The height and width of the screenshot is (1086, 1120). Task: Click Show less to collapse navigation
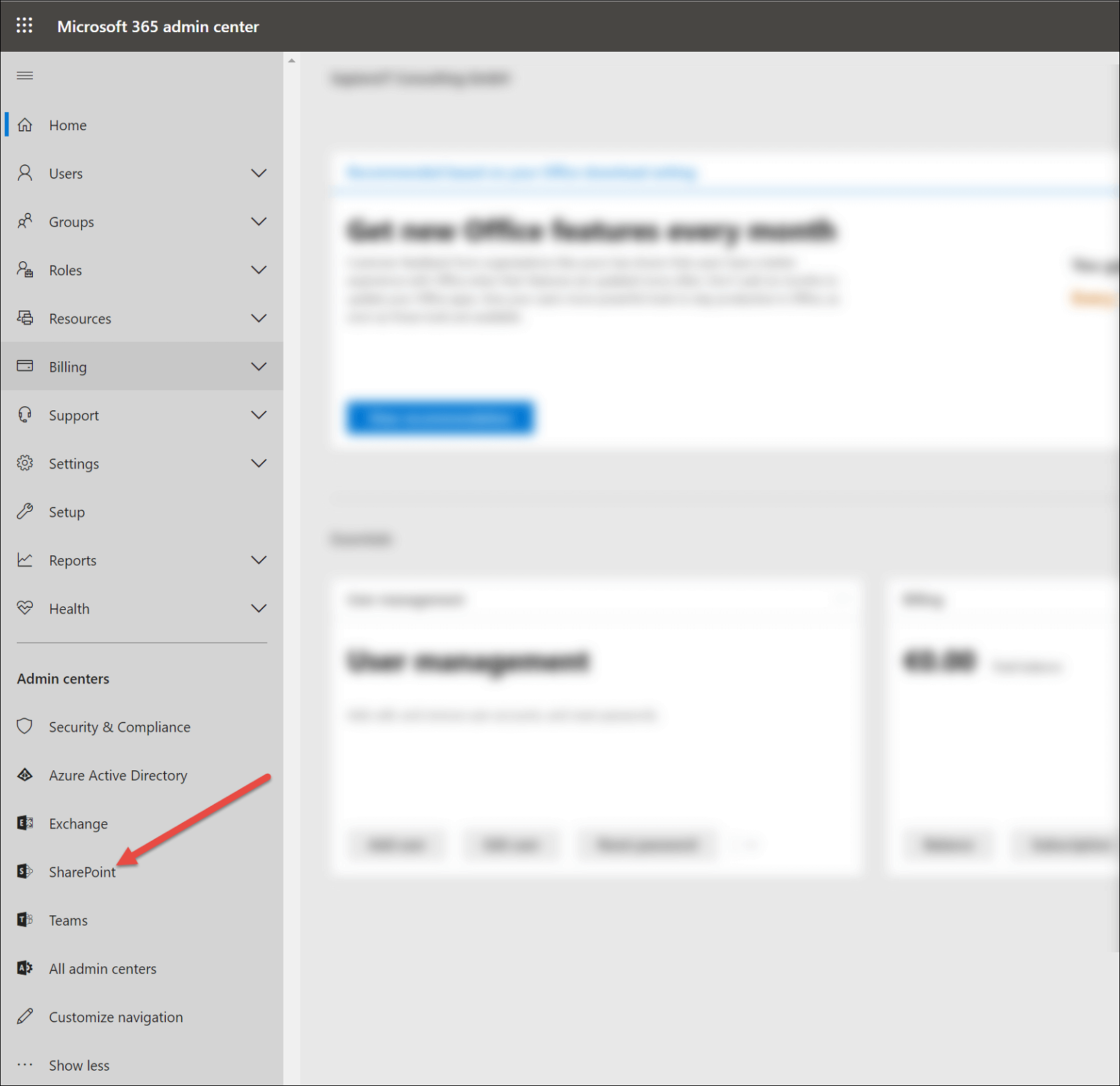[78, 1065]
